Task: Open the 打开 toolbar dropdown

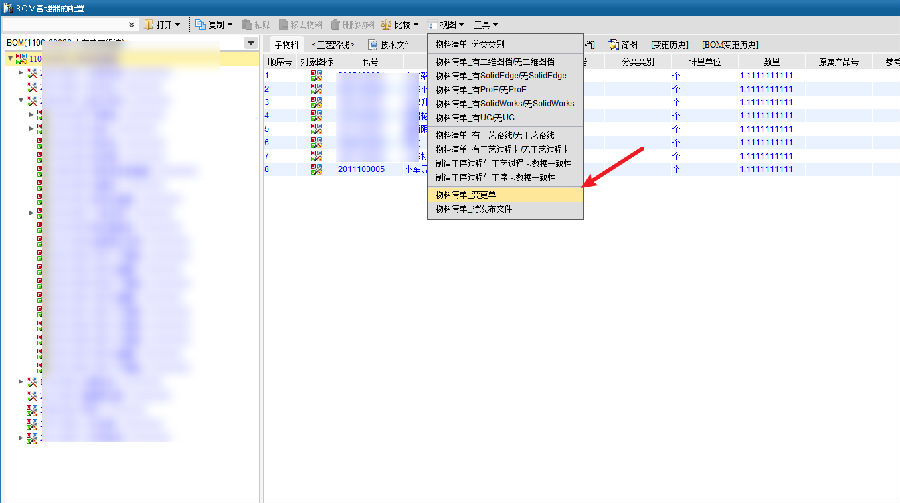Action: (162, 25)
